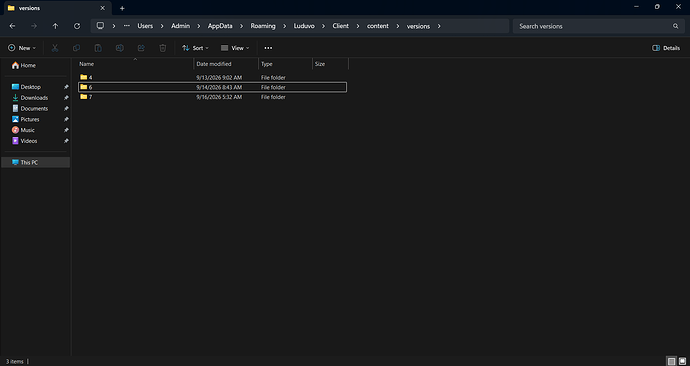Click the search magnifier icon
This screenshot has height=366, width=690.
click(x=675, y=26)
